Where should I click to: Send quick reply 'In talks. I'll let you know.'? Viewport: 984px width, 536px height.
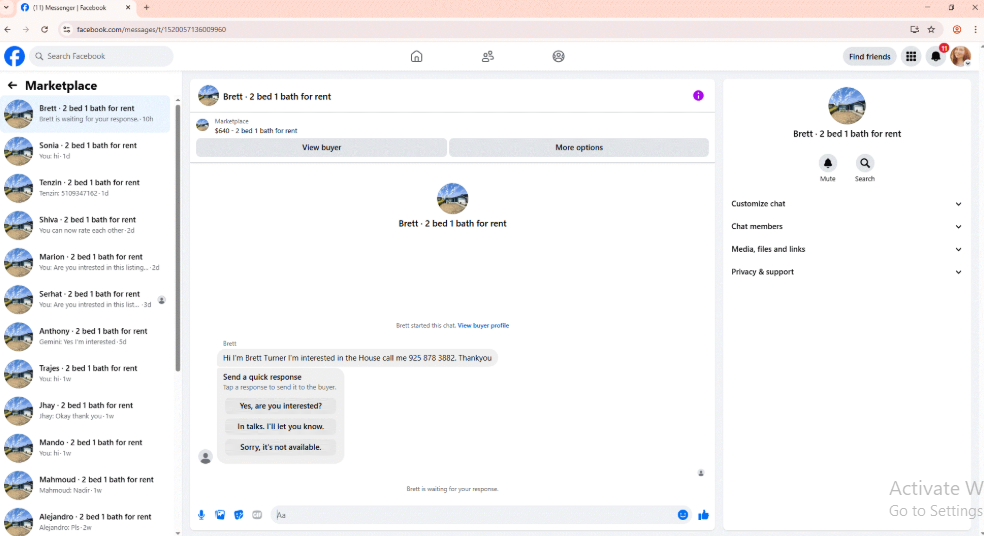pos(280,427)
